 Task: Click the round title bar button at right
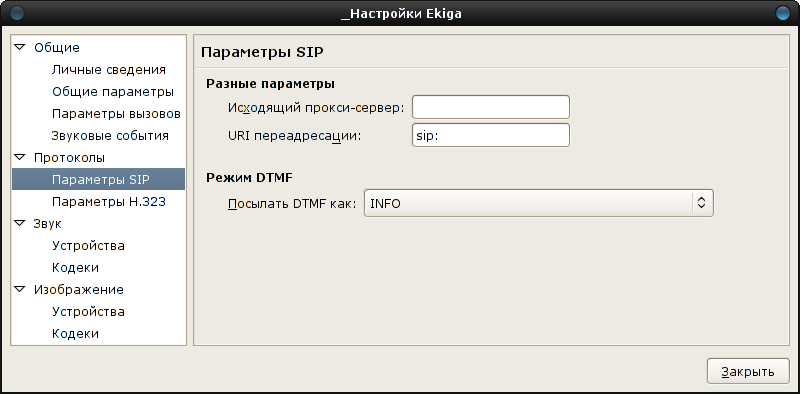782,13
